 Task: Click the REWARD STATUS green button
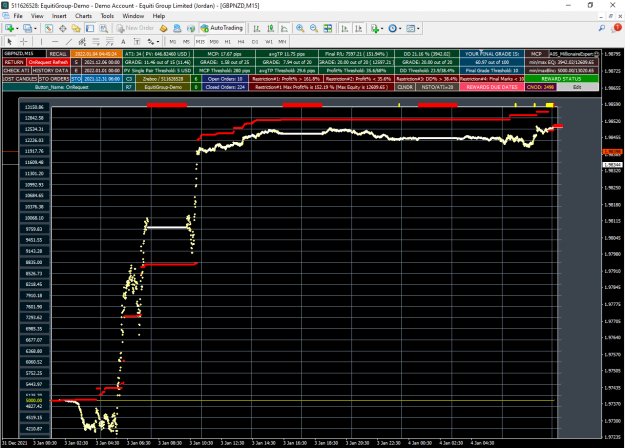pyautogui.click(x=561, y=79)
